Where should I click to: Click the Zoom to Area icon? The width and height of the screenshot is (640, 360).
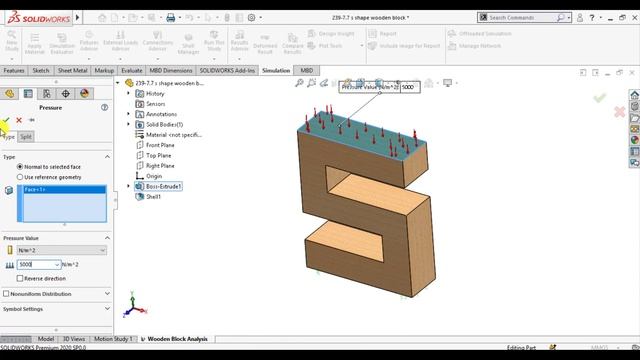pos(312,83)
